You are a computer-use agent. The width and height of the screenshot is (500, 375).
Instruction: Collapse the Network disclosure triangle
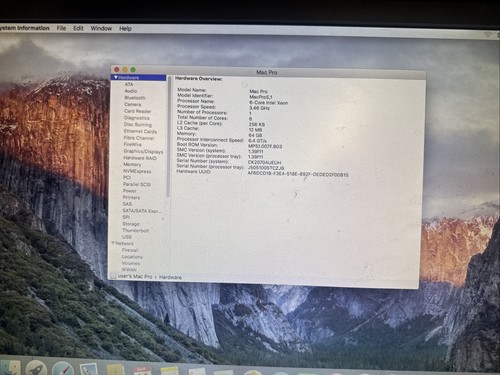(113, 243)
